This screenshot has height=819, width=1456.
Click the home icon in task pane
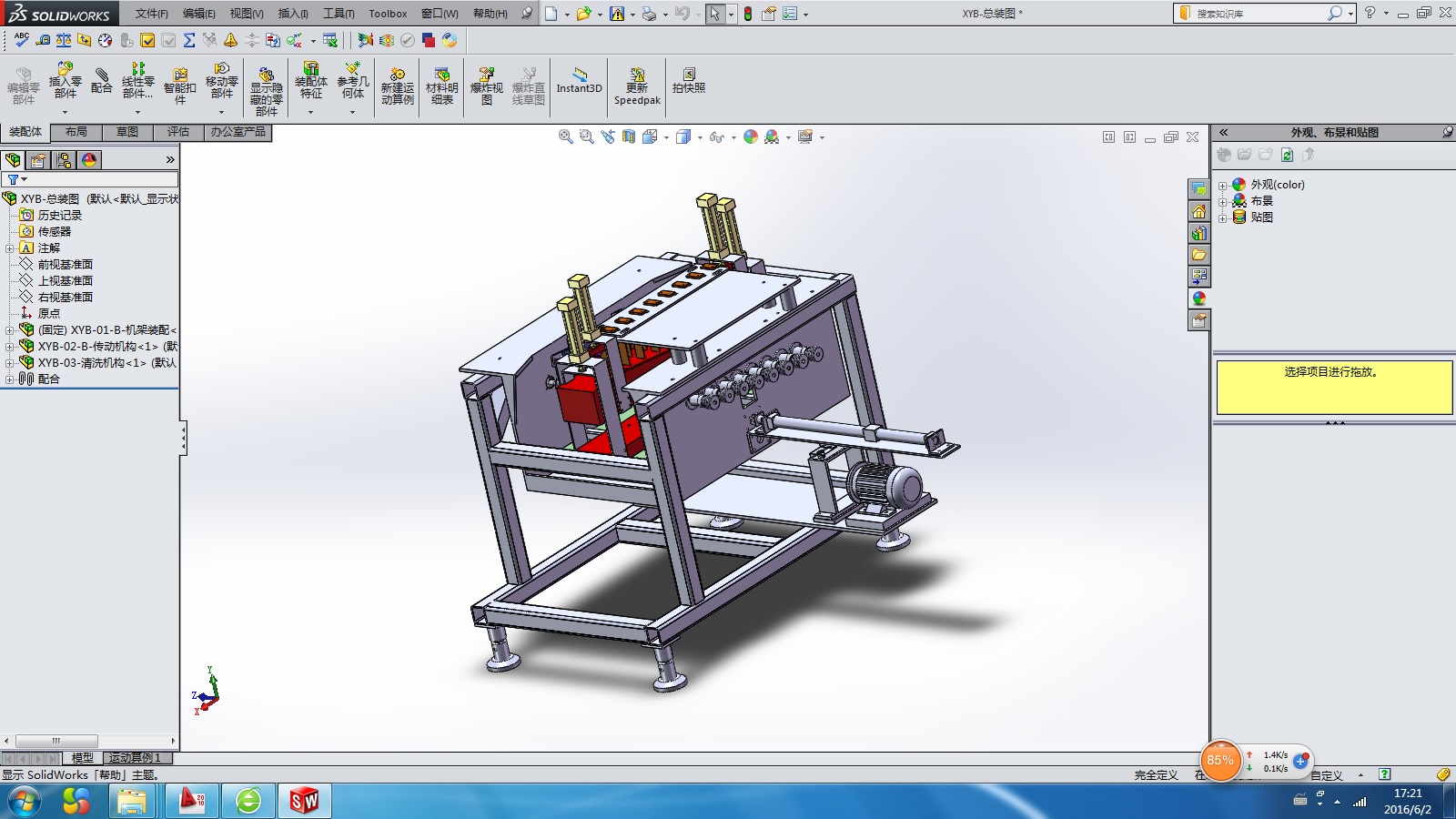click(x=1198, y=211)
